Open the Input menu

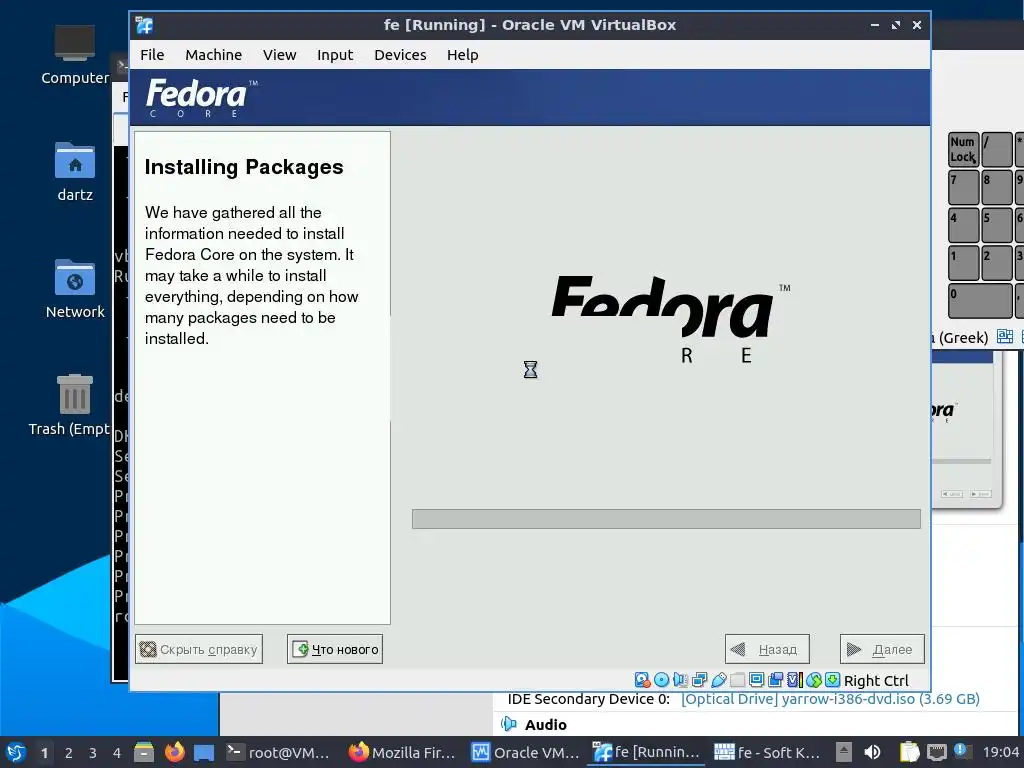click(x=335, y=55)
